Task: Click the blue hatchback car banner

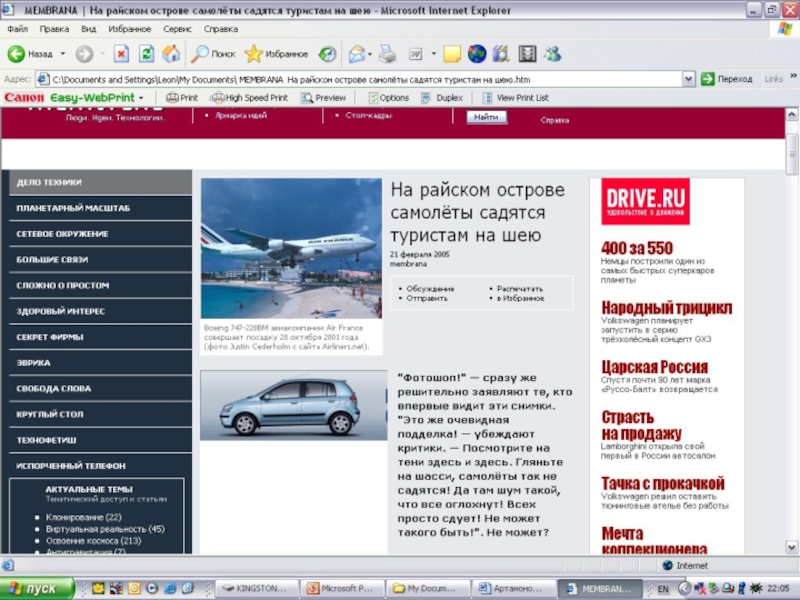Action: coord(294,406)
